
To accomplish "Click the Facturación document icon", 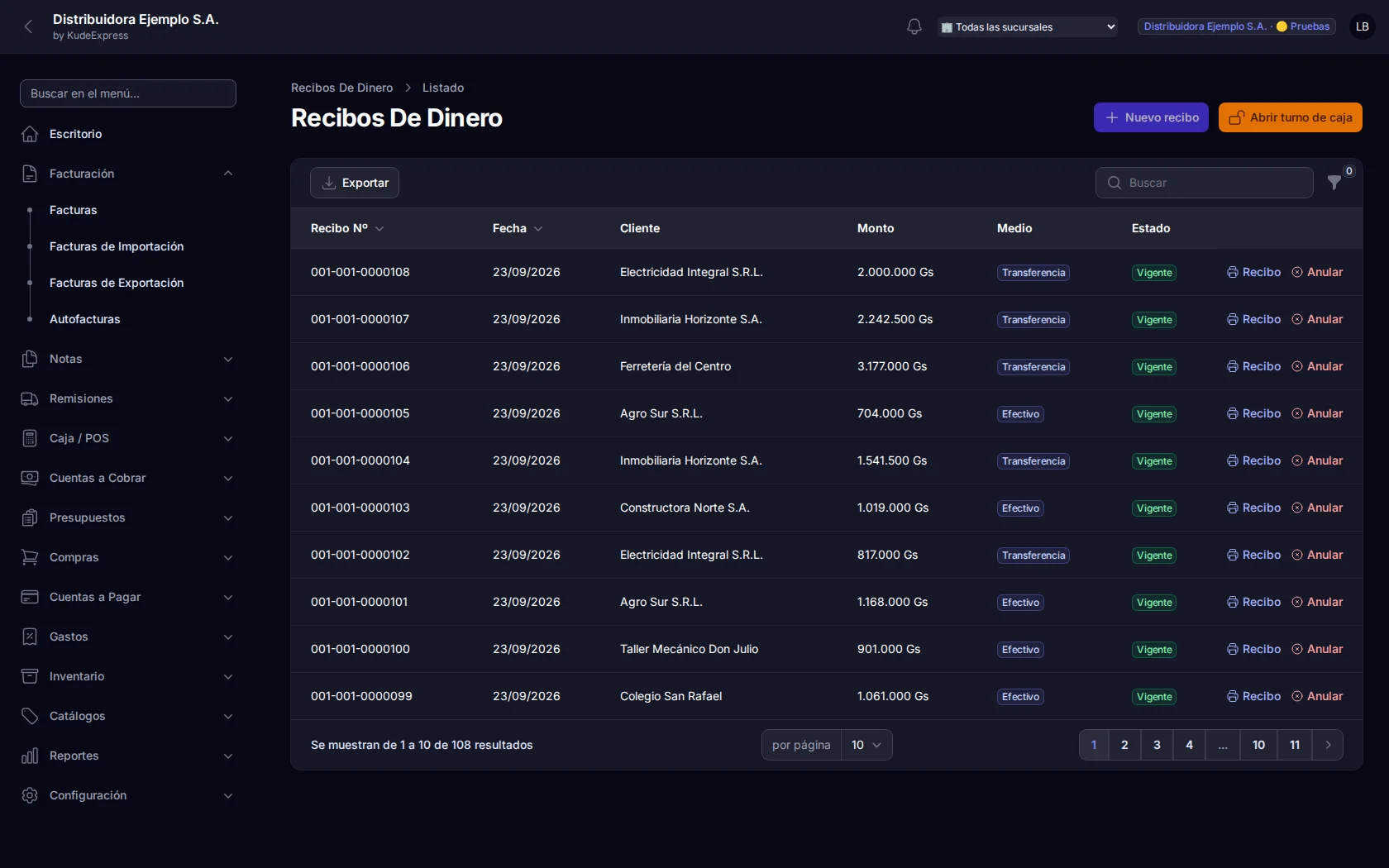I will (x=30, y=174).
